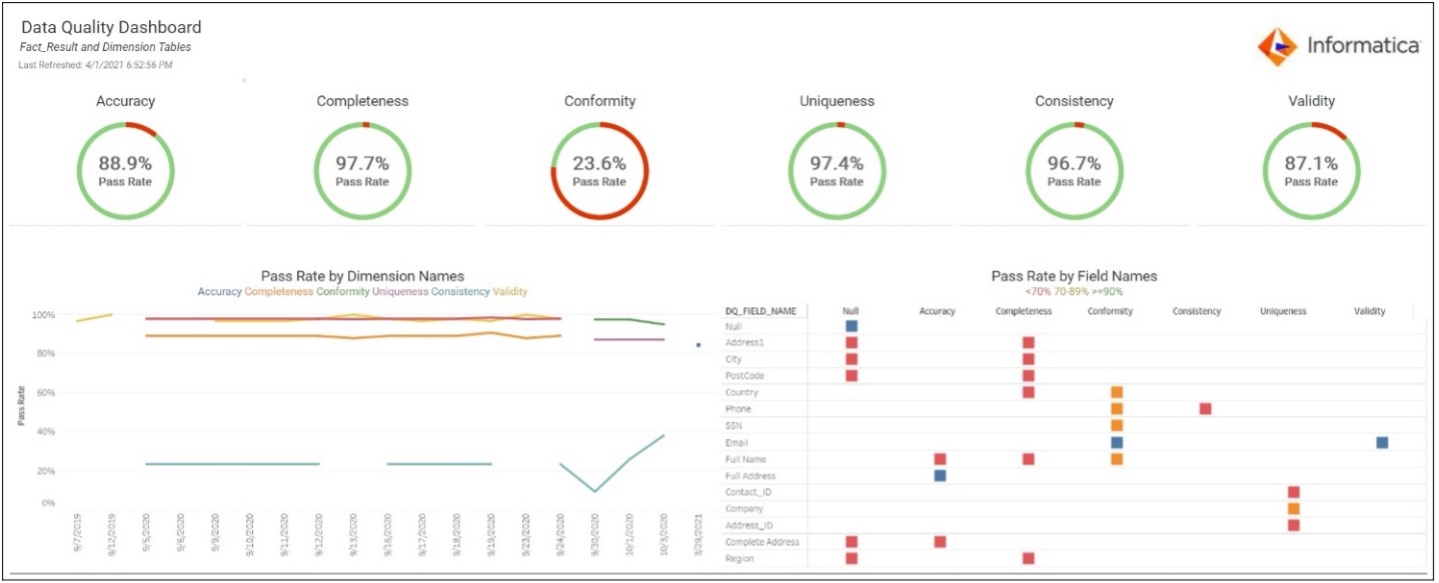Select Full Address row's blue Accuracy square
Screen dimensions: 1439x583
(940, 476)
